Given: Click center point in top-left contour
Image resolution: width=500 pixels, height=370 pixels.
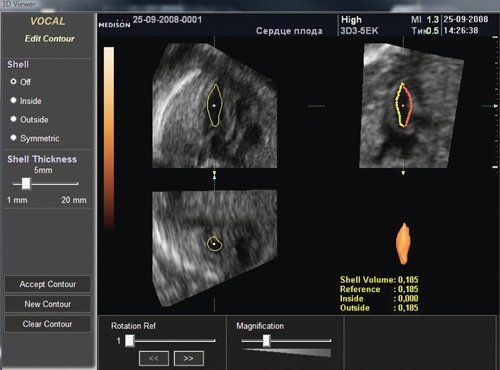Looking at the screenshot, I should pos(214,106).
